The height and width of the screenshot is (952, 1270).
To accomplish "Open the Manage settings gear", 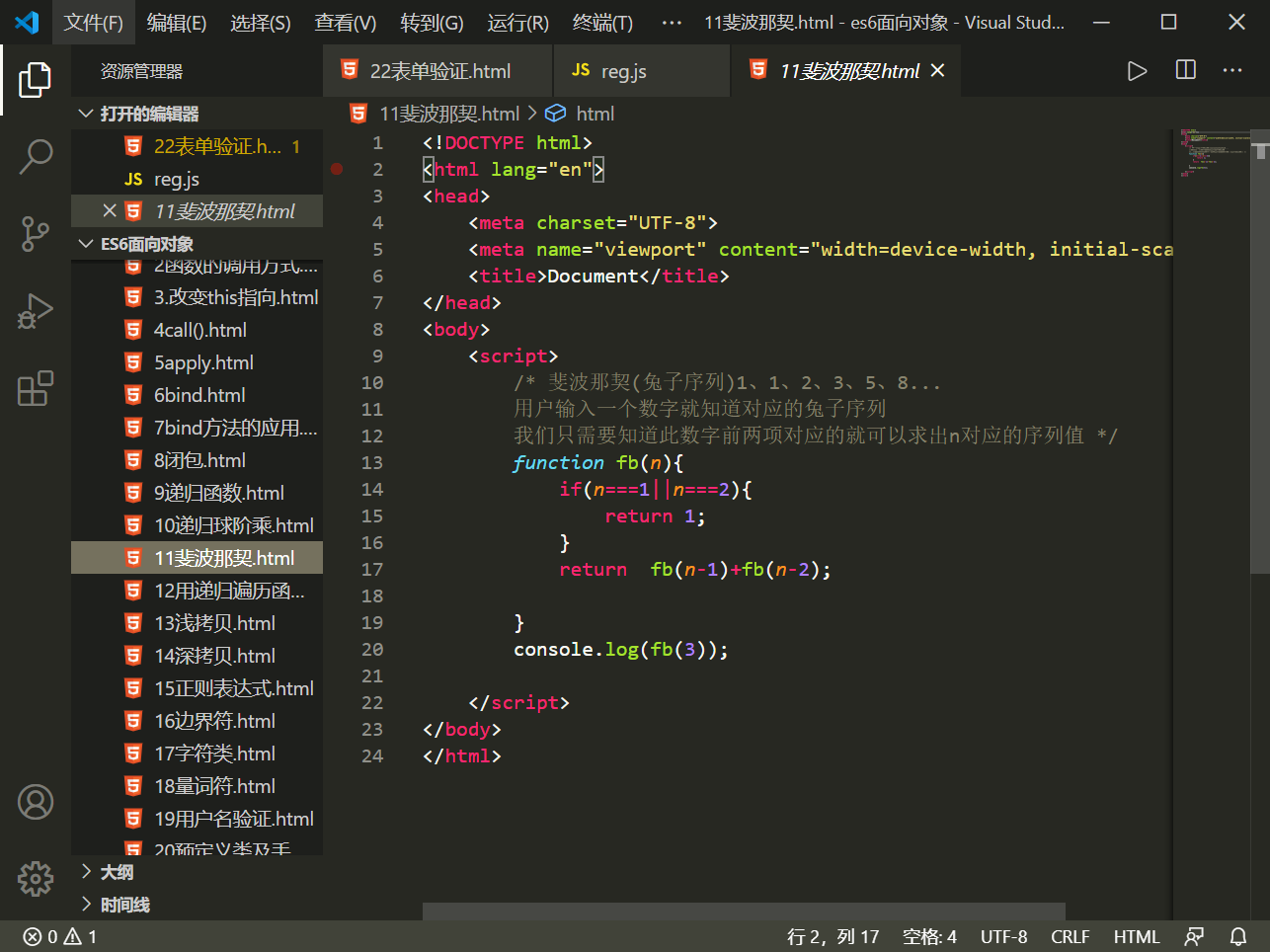I will coord(36,878).
